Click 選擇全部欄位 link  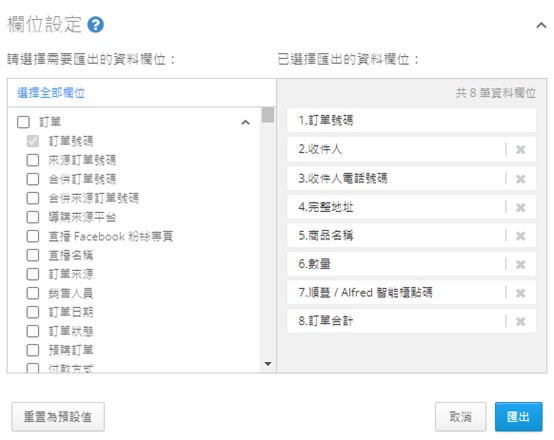coord(51,93)
